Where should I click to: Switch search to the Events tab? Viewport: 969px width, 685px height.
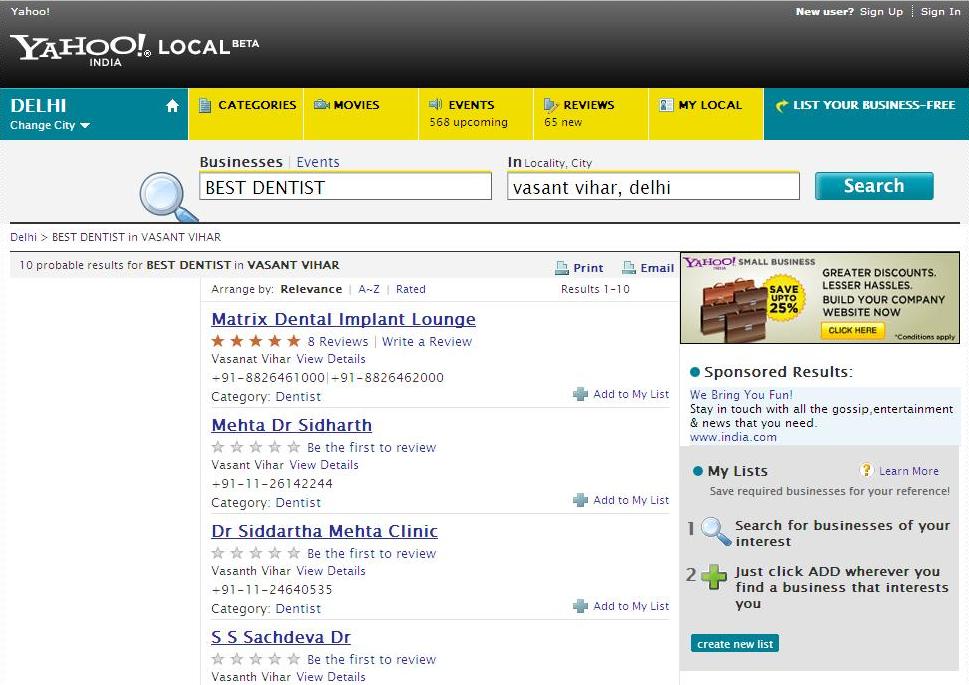click(318, 162)
